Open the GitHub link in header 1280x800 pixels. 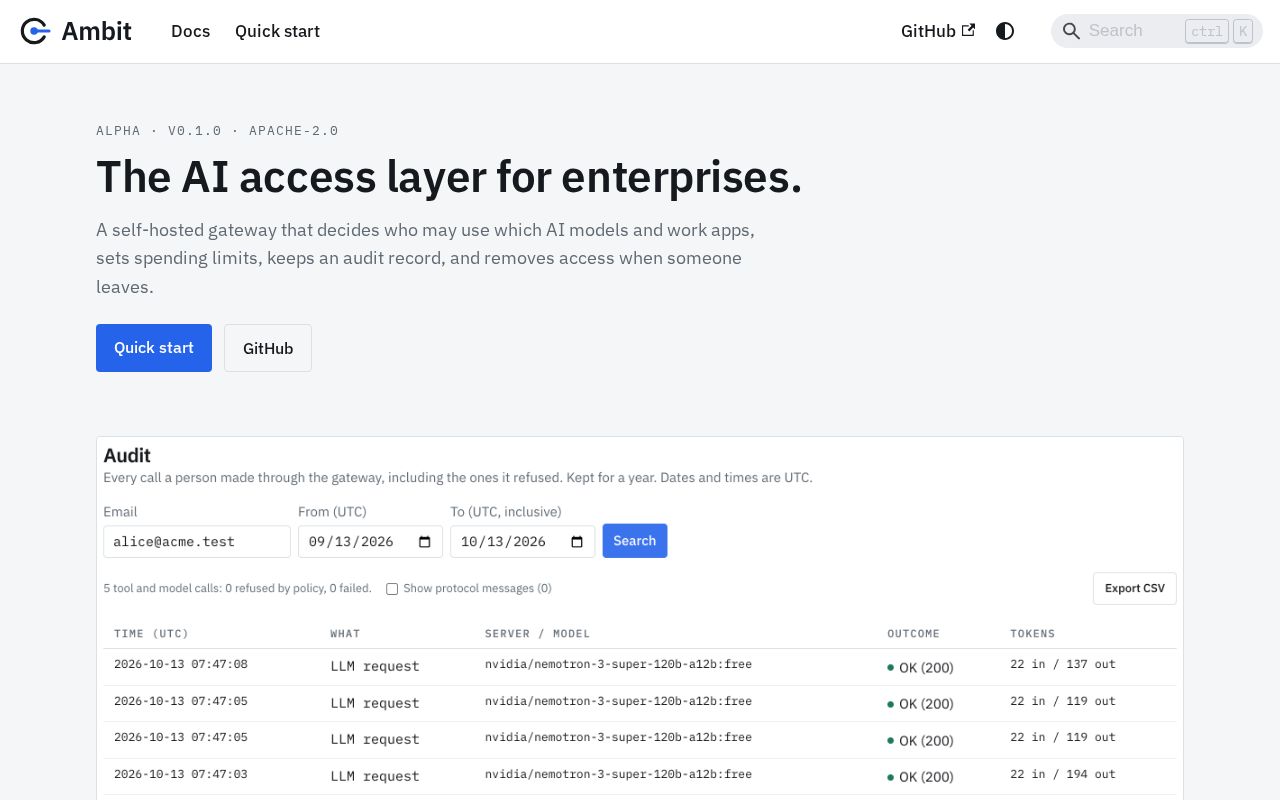938,31
